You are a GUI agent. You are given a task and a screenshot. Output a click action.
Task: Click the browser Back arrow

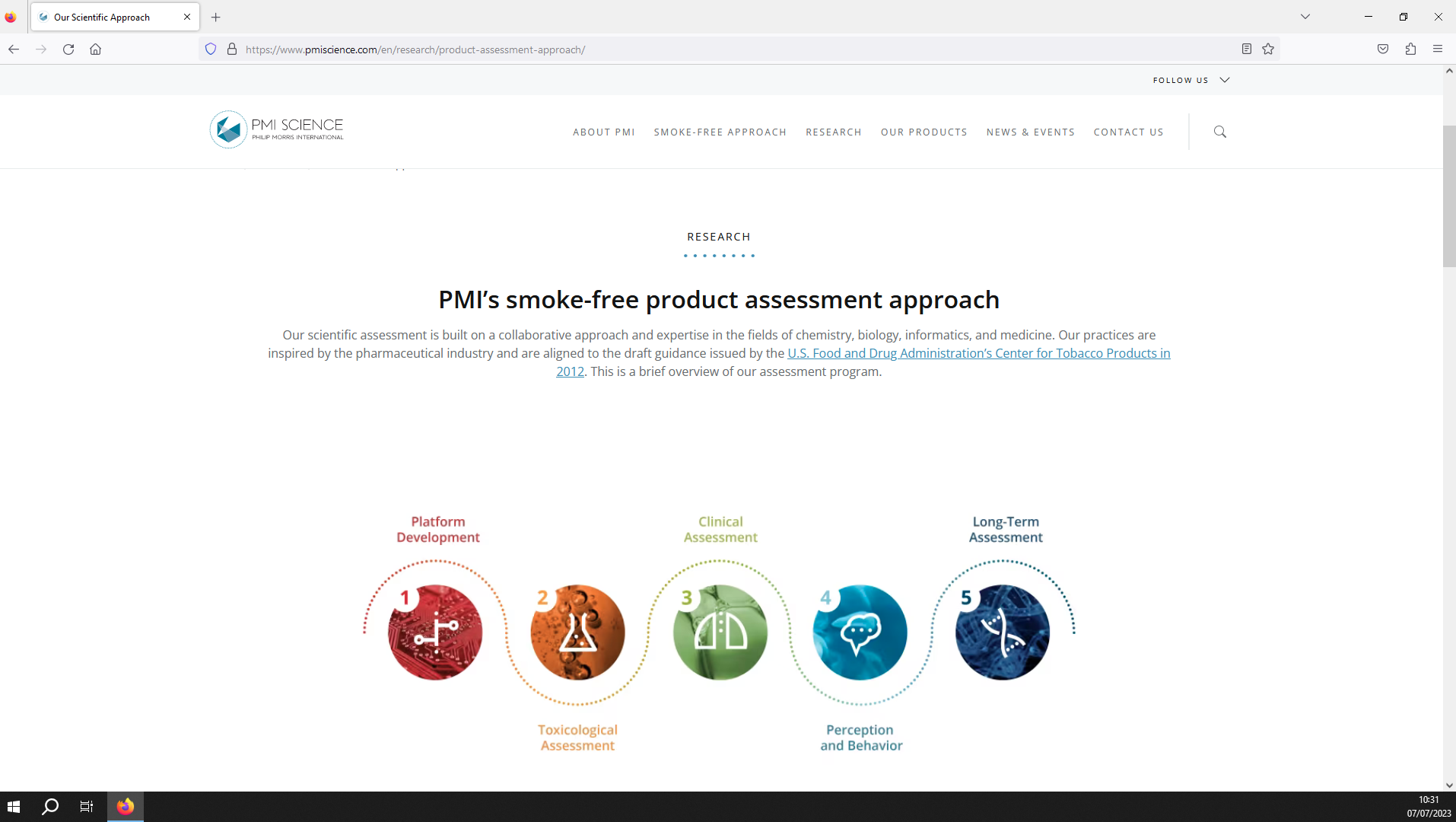pyautogui.click(x=14, y=49)
